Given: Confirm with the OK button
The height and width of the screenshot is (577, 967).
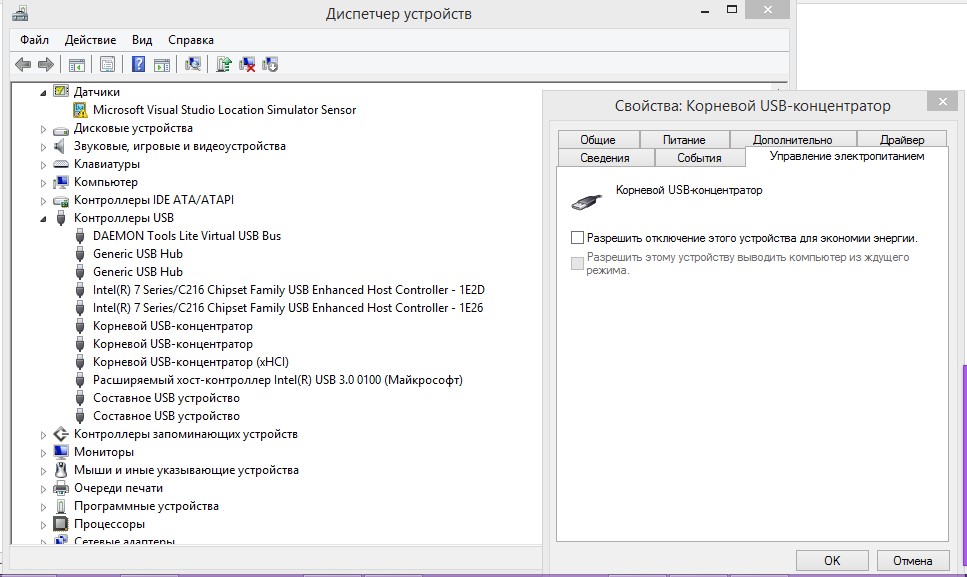Looking at the screenshot, I should coord(832,560).
